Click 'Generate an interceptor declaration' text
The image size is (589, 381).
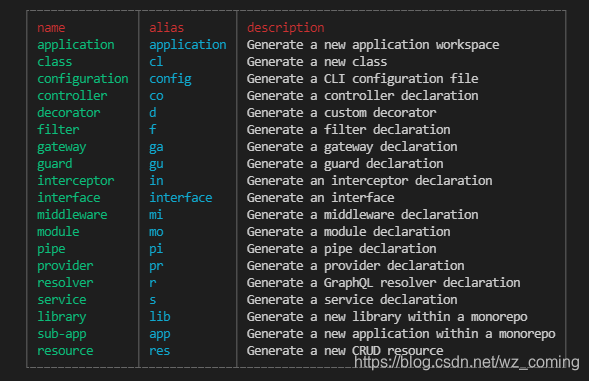(x=369, y=181)
